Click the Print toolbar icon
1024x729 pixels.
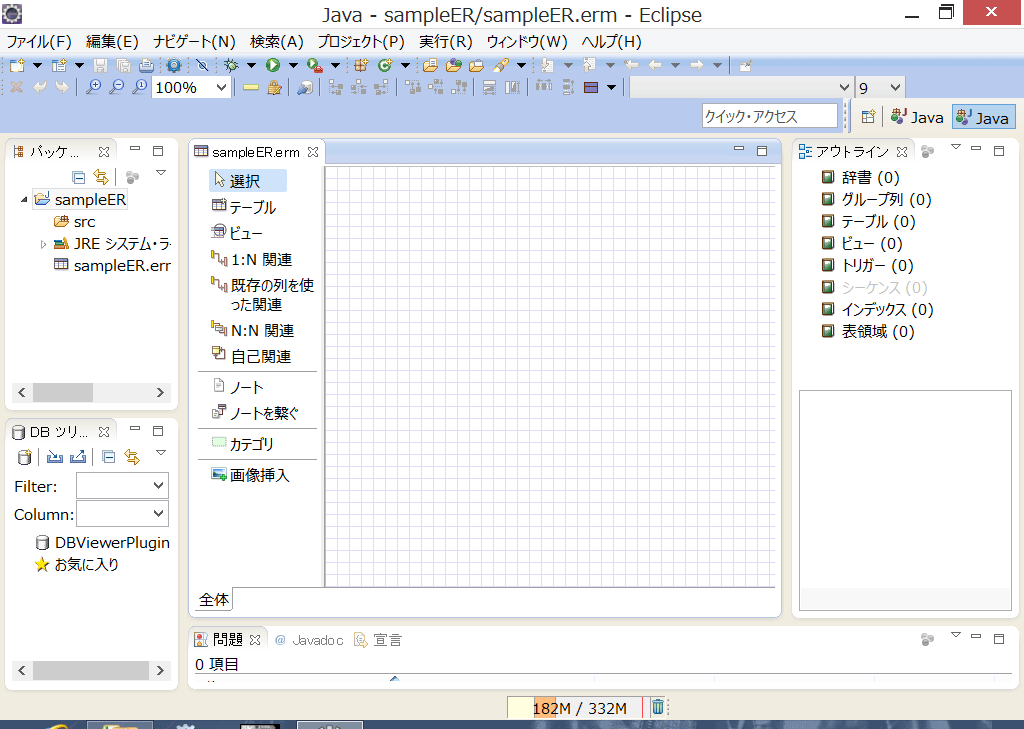[x=147, y=65]
